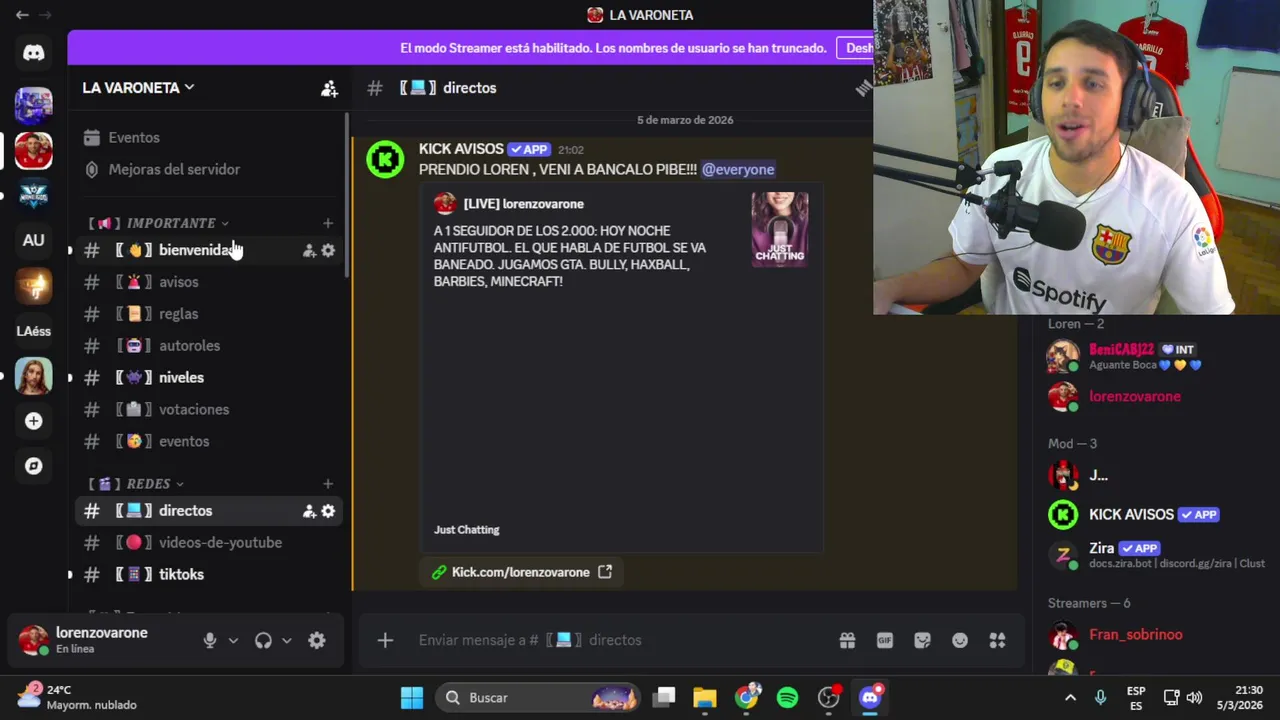Open Discover servers compass icon
Viewport: 1280px width, 720px height.
34,466
